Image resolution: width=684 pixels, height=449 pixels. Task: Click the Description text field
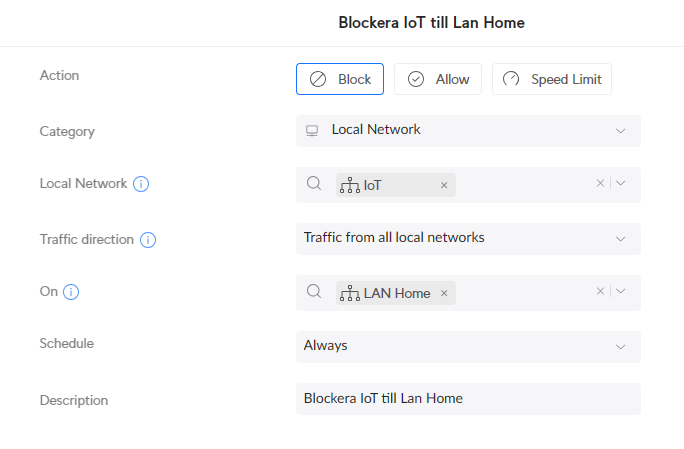click(468, 399)
